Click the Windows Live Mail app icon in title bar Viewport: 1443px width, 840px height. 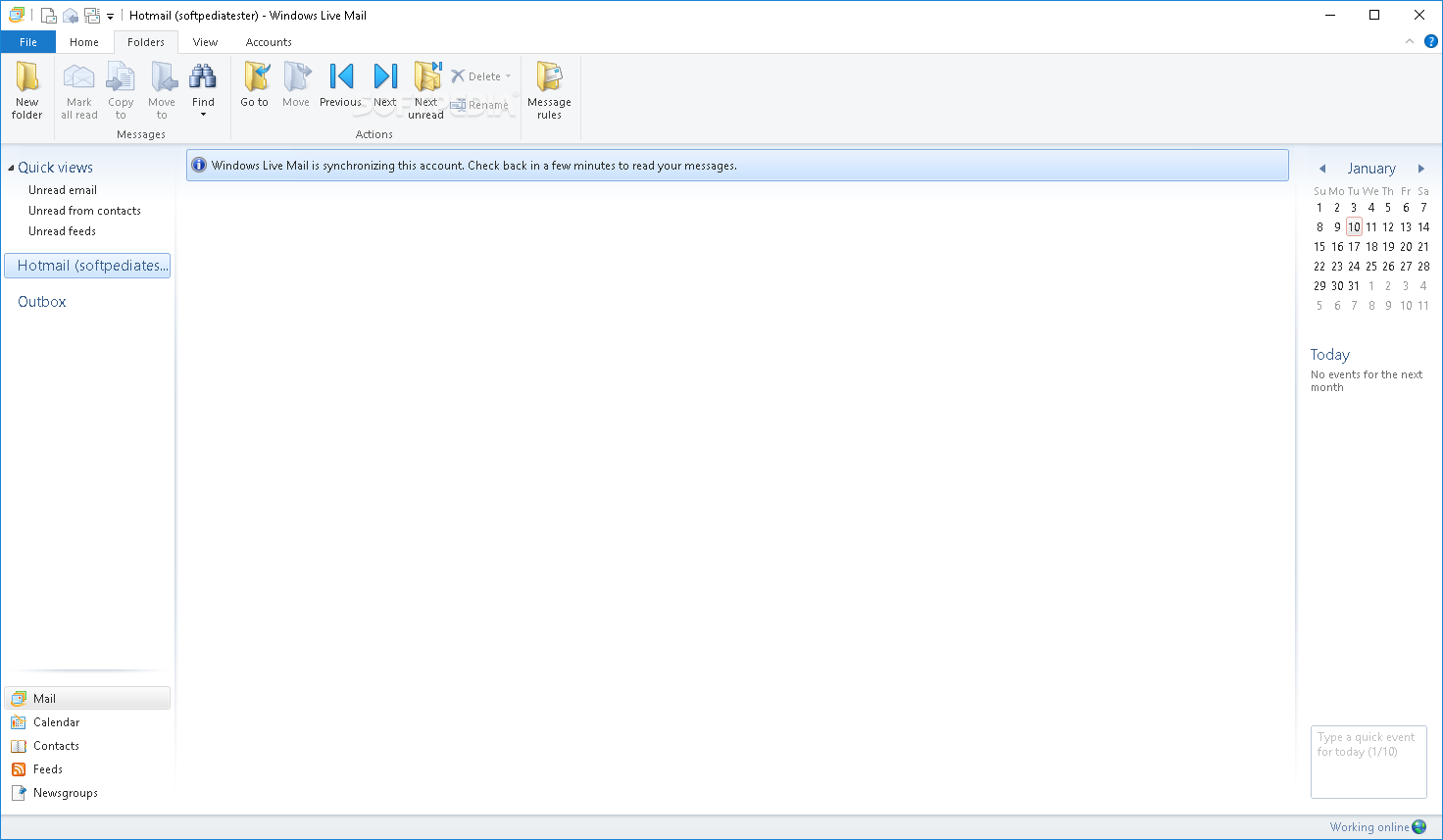click(17, 15)
